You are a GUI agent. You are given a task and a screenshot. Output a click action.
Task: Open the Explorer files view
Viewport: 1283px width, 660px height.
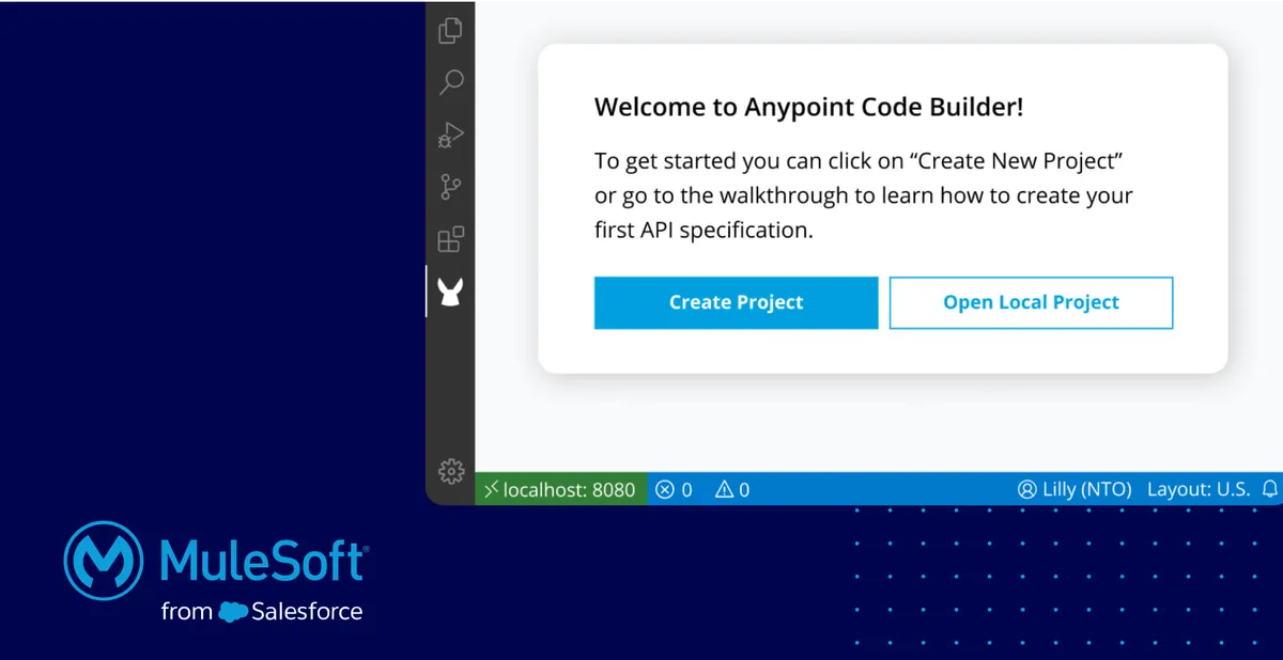coord(451,30)
